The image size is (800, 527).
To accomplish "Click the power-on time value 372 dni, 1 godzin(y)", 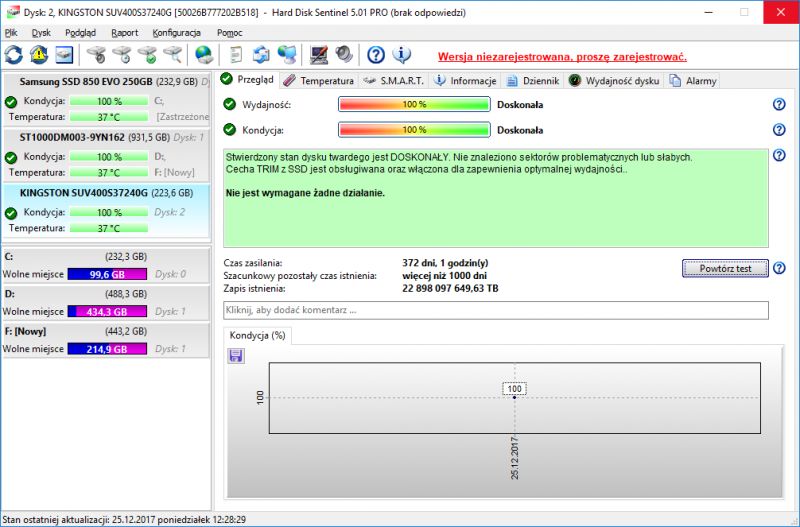I will coord(445,263).
